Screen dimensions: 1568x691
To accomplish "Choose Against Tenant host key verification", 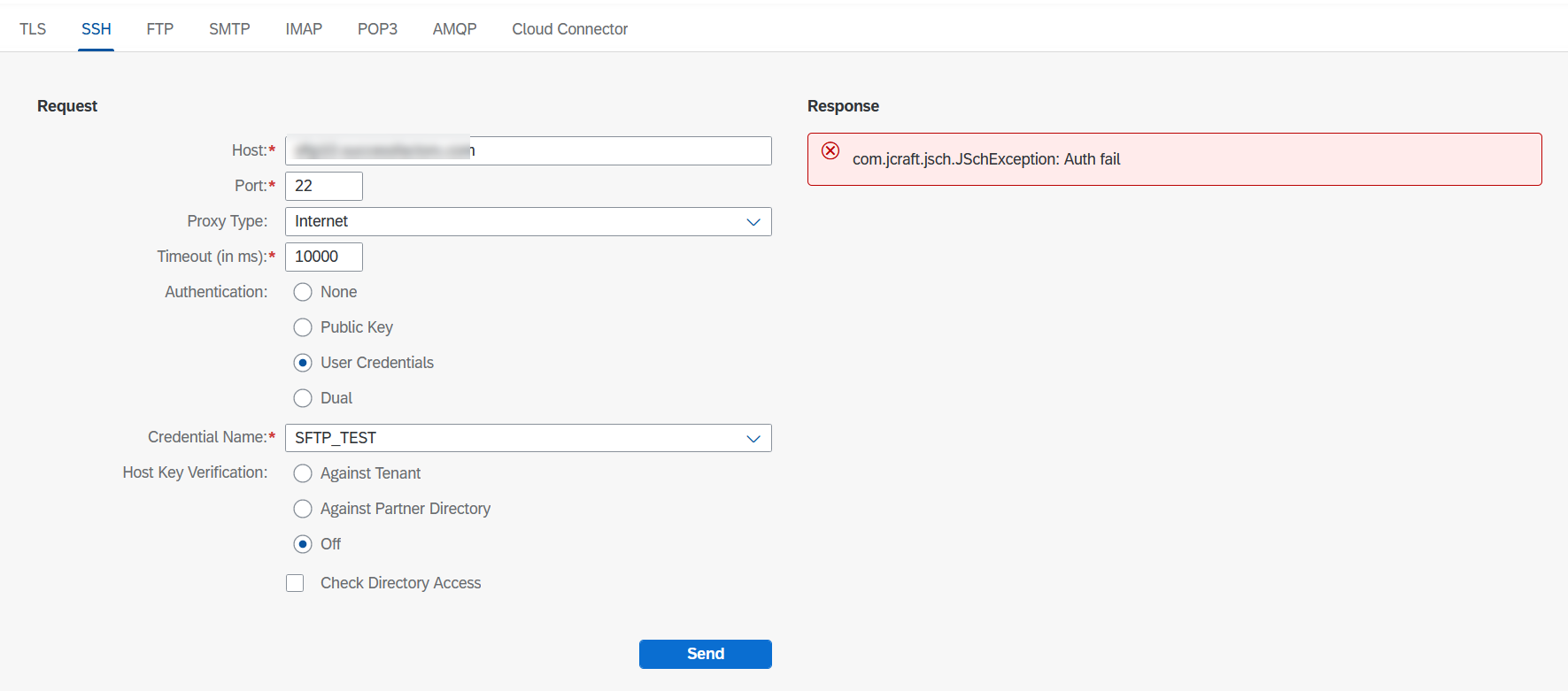I will tap(303, 473).
